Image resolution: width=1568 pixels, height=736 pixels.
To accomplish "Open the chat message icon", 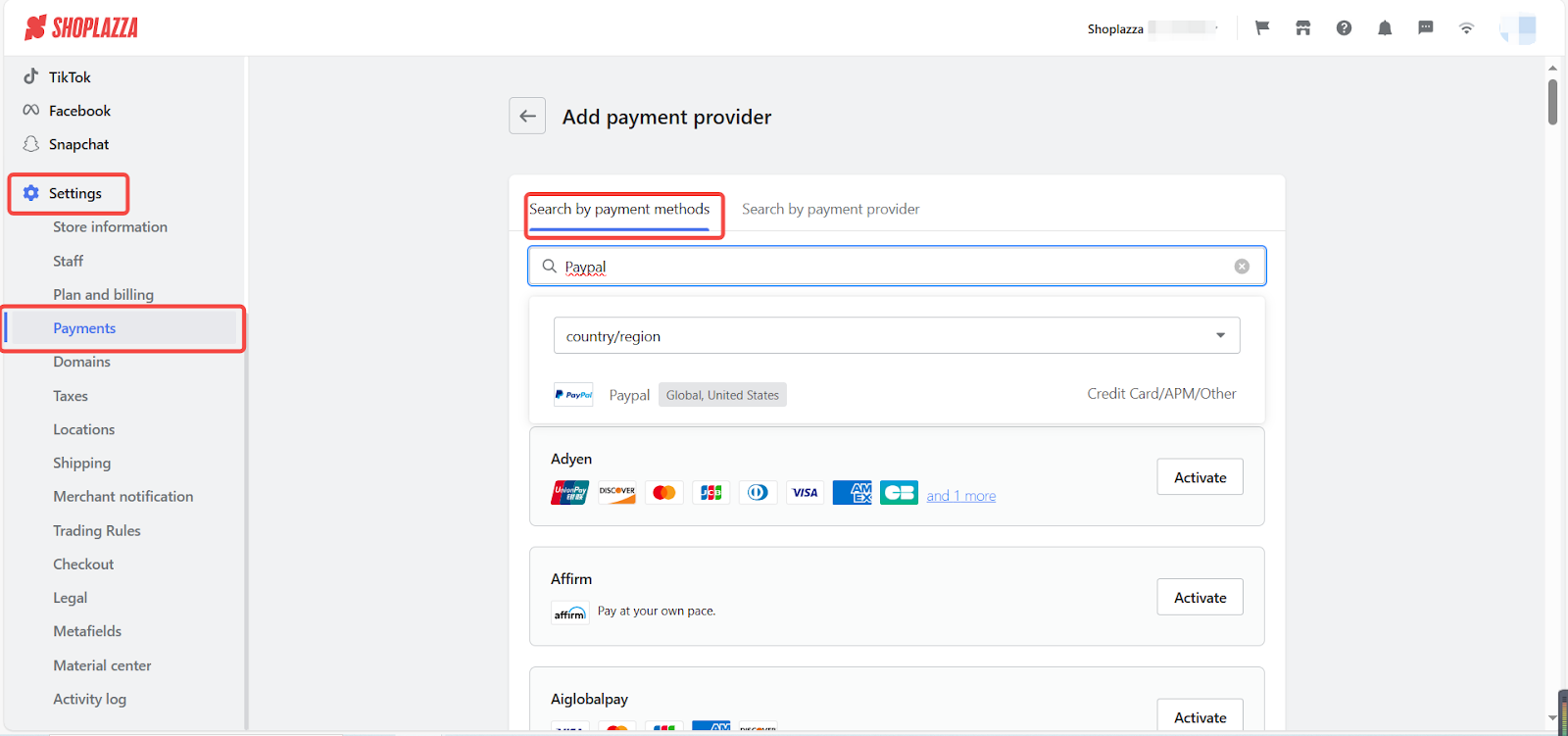I will click(1426, 28).
